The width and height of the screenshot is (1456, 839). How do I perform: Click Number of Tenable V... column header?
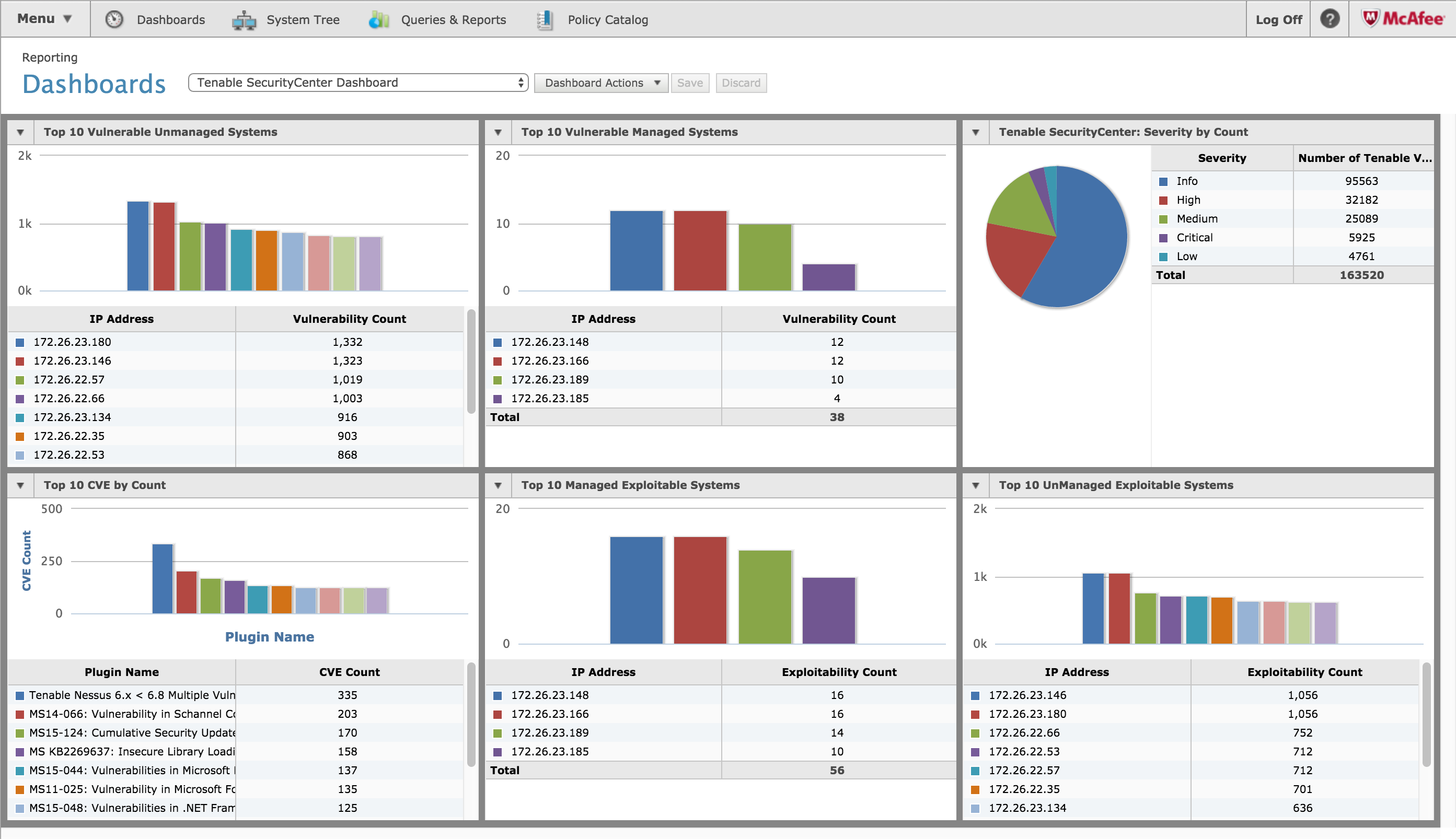point(1364,158)
